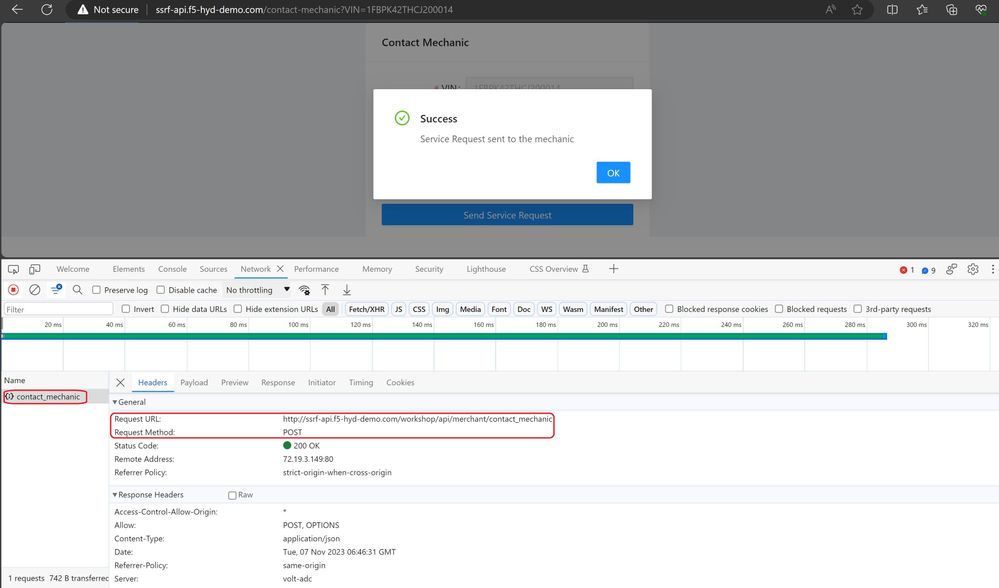The width and height of the screenshot is (999, 588).
Task: Open the No throttling dropdown
Action: click(x=257, y=290)
